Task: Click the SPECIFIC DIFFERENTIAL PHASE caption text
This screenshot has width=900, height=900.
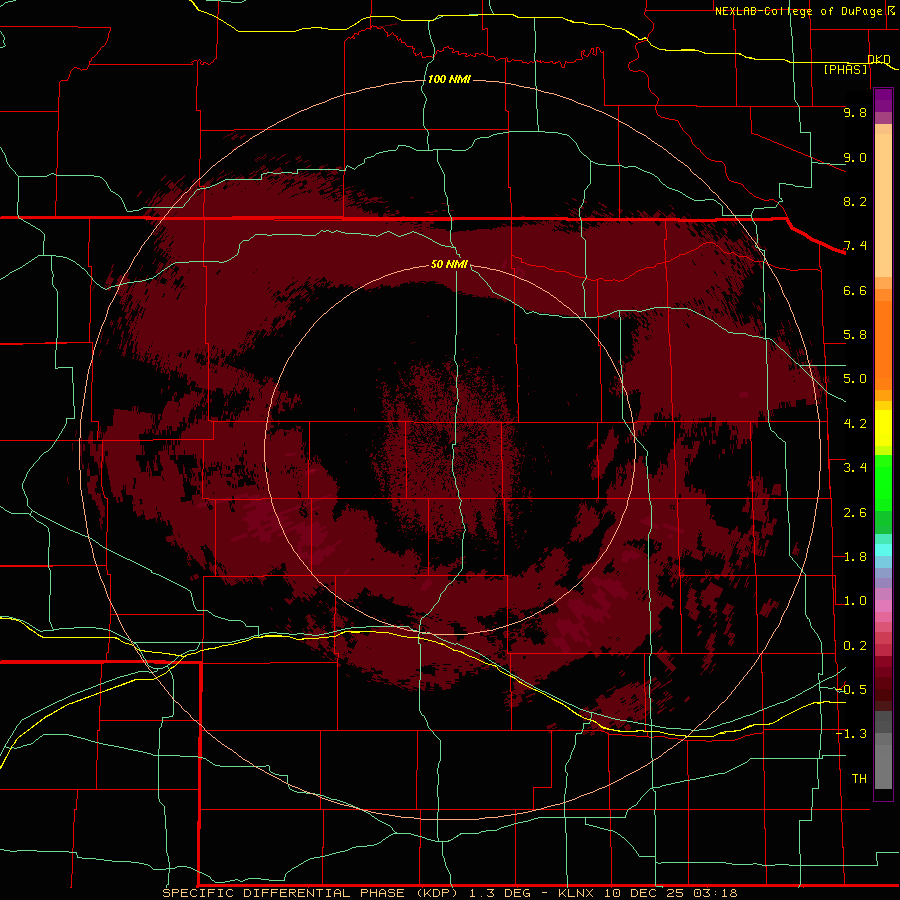Action: click(x=282, y=893)
